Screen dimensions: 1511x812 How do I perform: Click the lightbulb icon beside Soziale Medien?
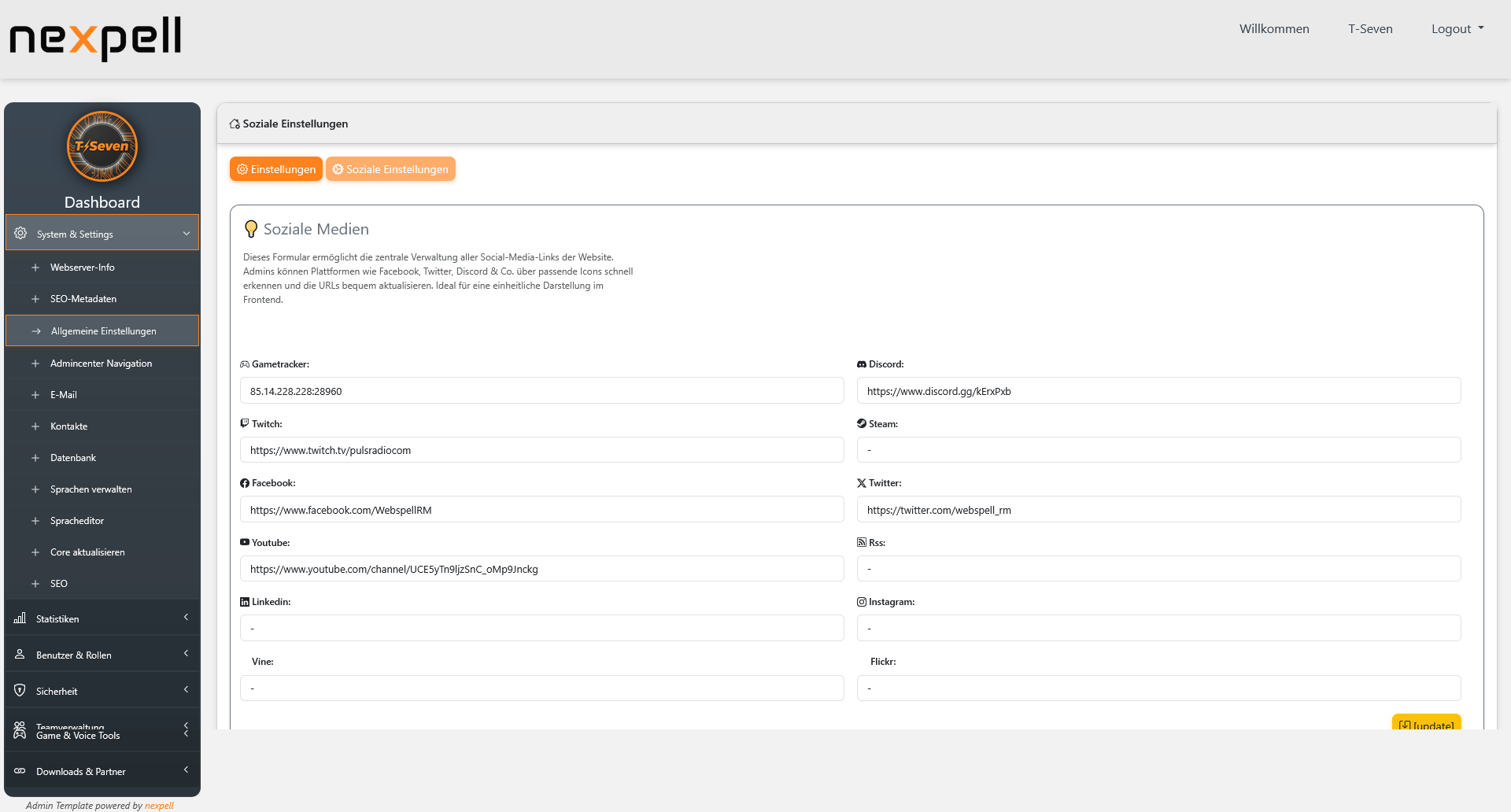click(x=251, y=228)
